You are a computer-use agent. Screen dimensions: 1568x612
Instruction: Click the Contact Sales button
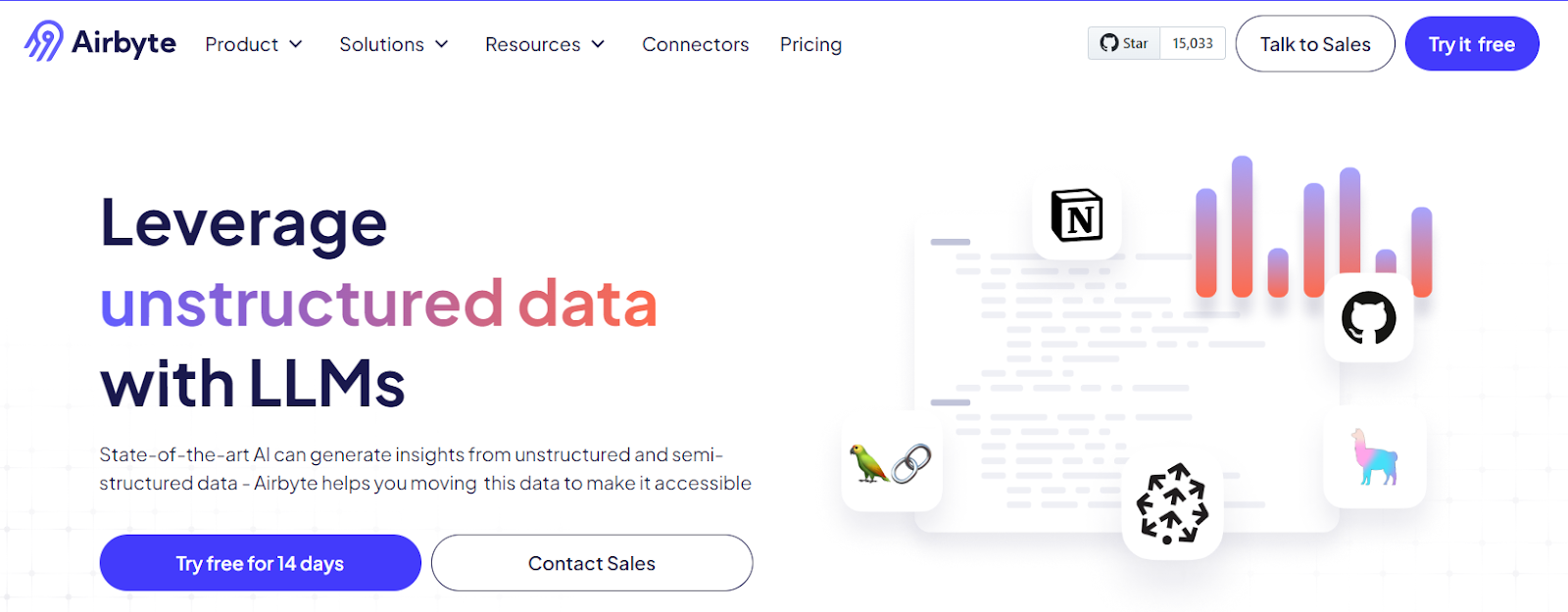tap(592, 563)
